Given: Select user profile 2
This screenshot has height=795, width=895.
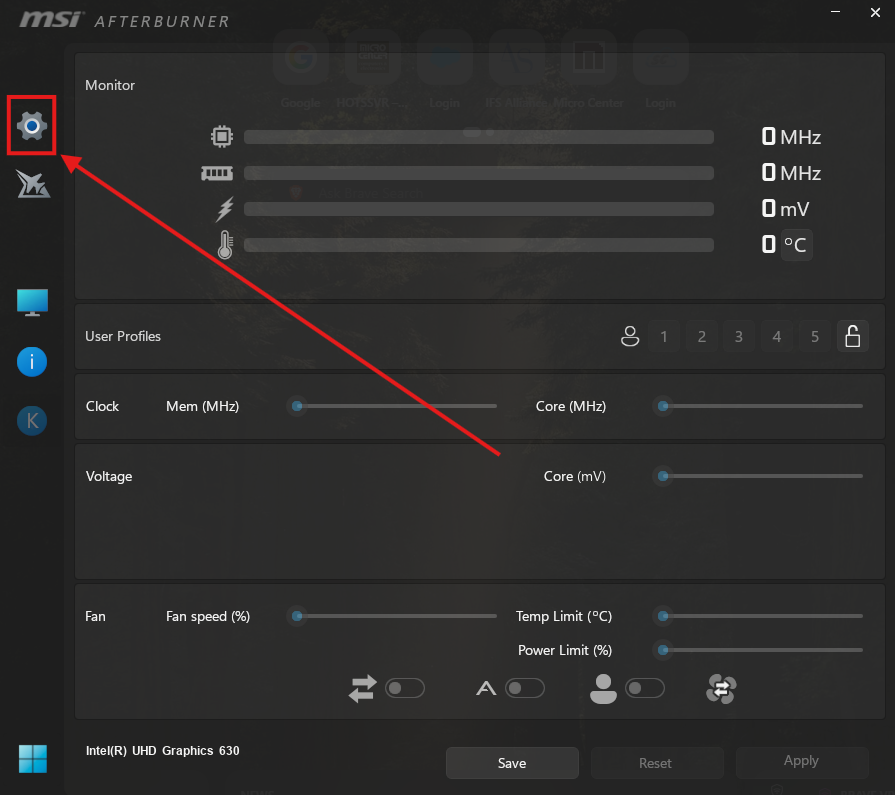Looking at the screenshot, I should [702, 337].
